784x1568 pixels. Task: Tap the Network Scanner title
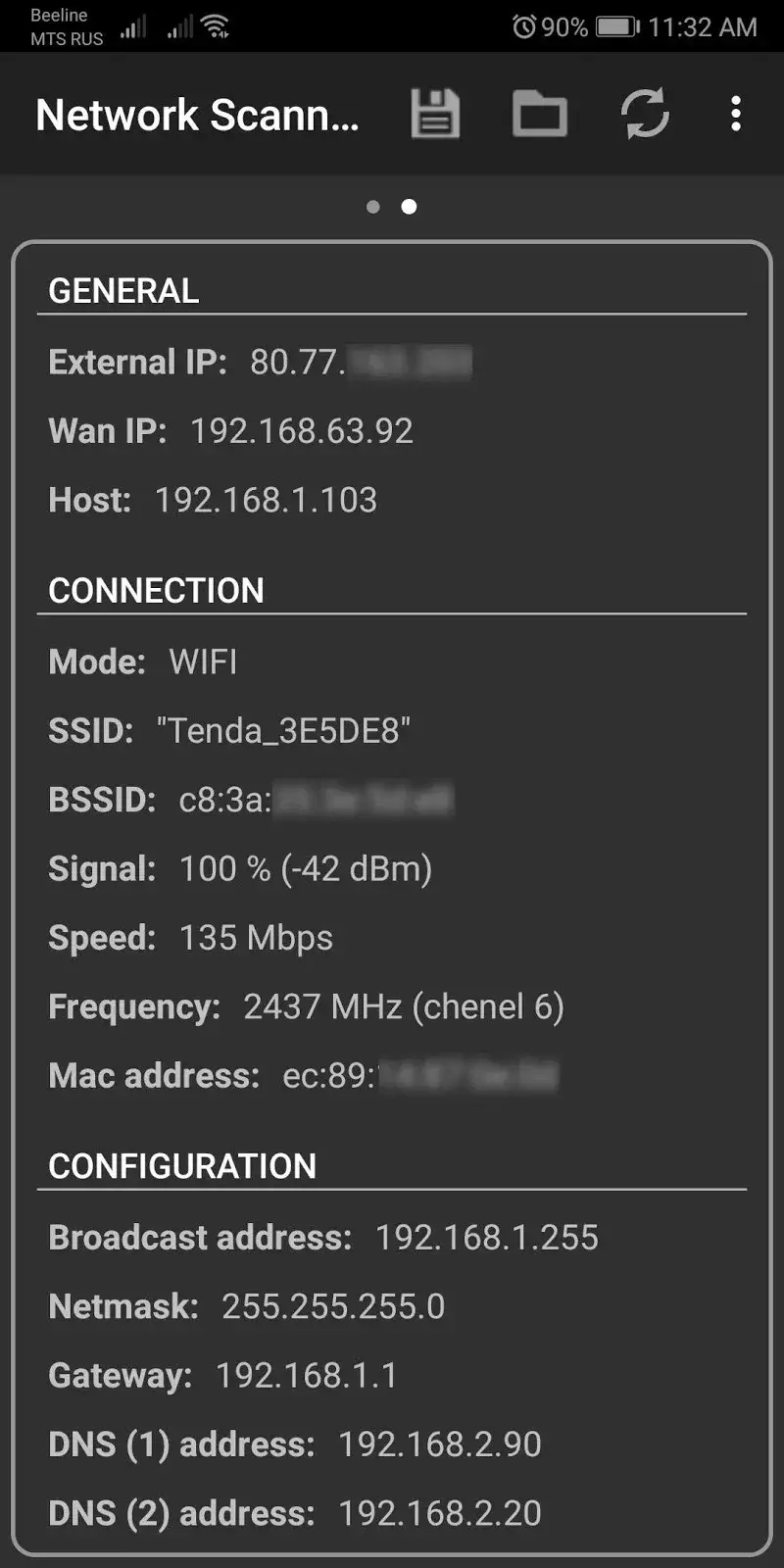(x=196, y=115)
